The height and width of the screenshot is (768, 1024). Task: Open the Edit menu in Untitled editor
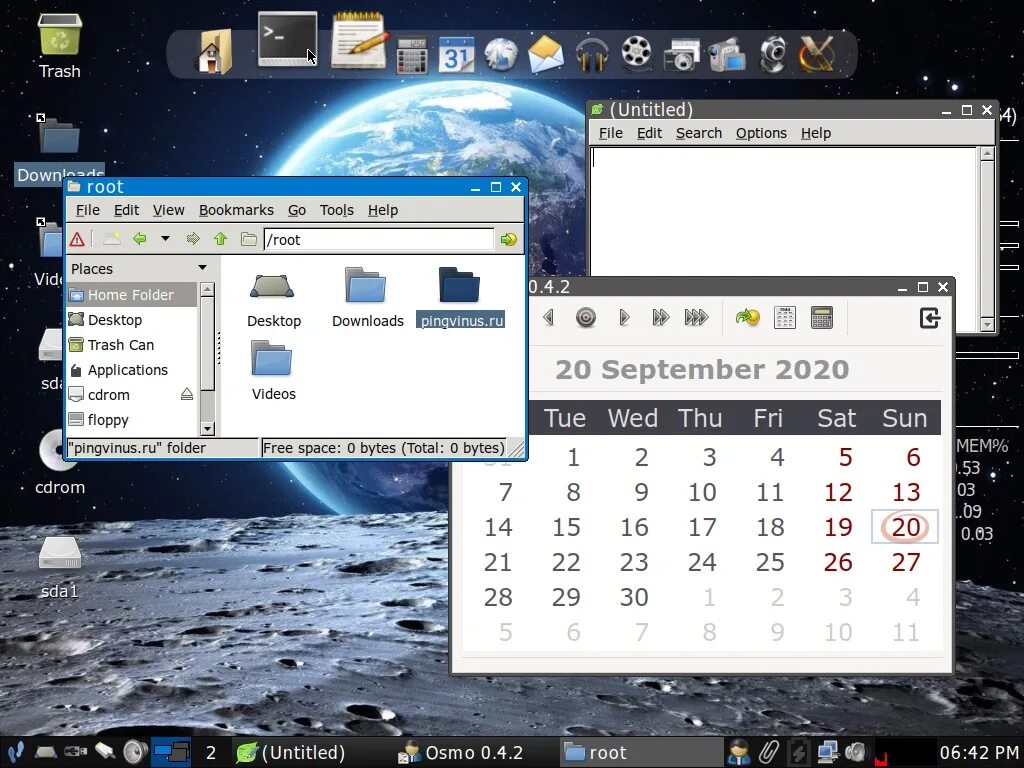pos(649,133)
